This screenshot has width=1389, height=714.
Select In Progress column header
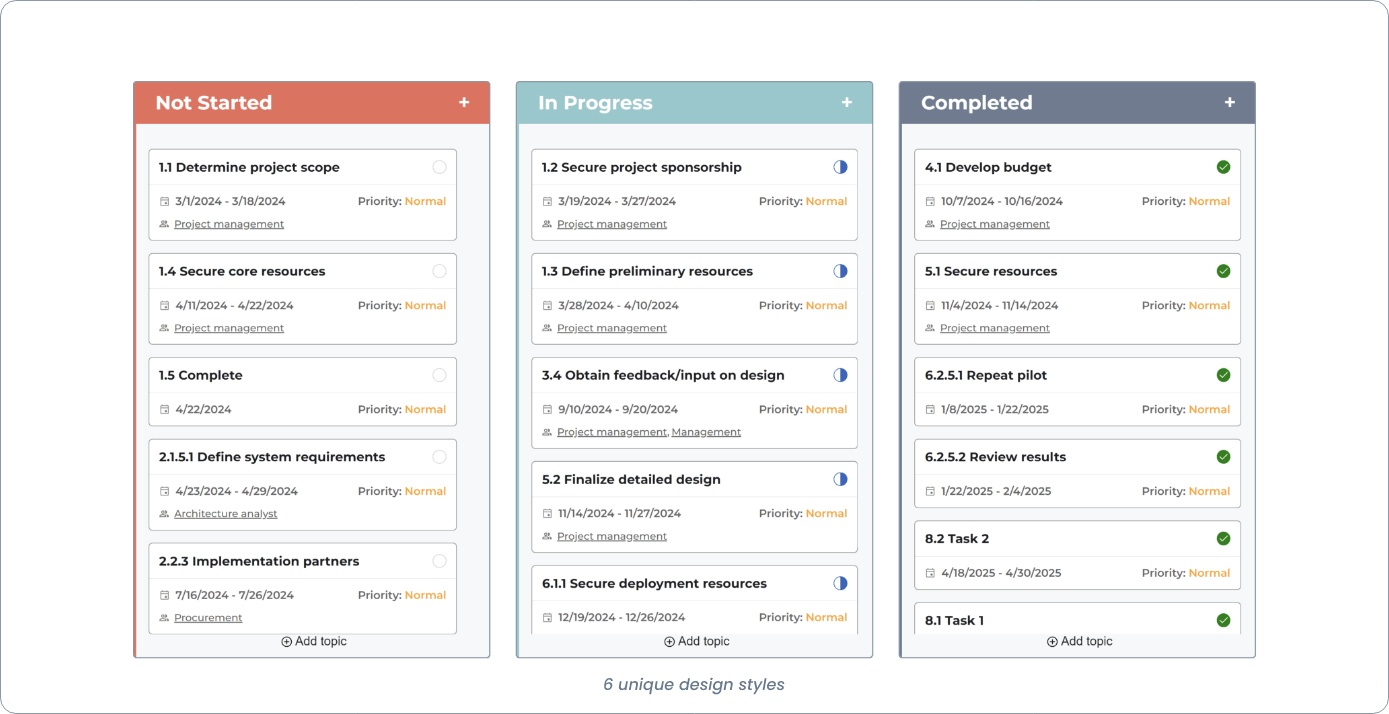[695, 103]
